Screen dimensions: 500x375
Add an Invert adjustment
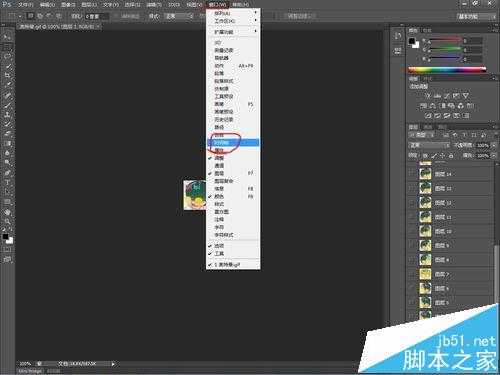tap(428, 116)
